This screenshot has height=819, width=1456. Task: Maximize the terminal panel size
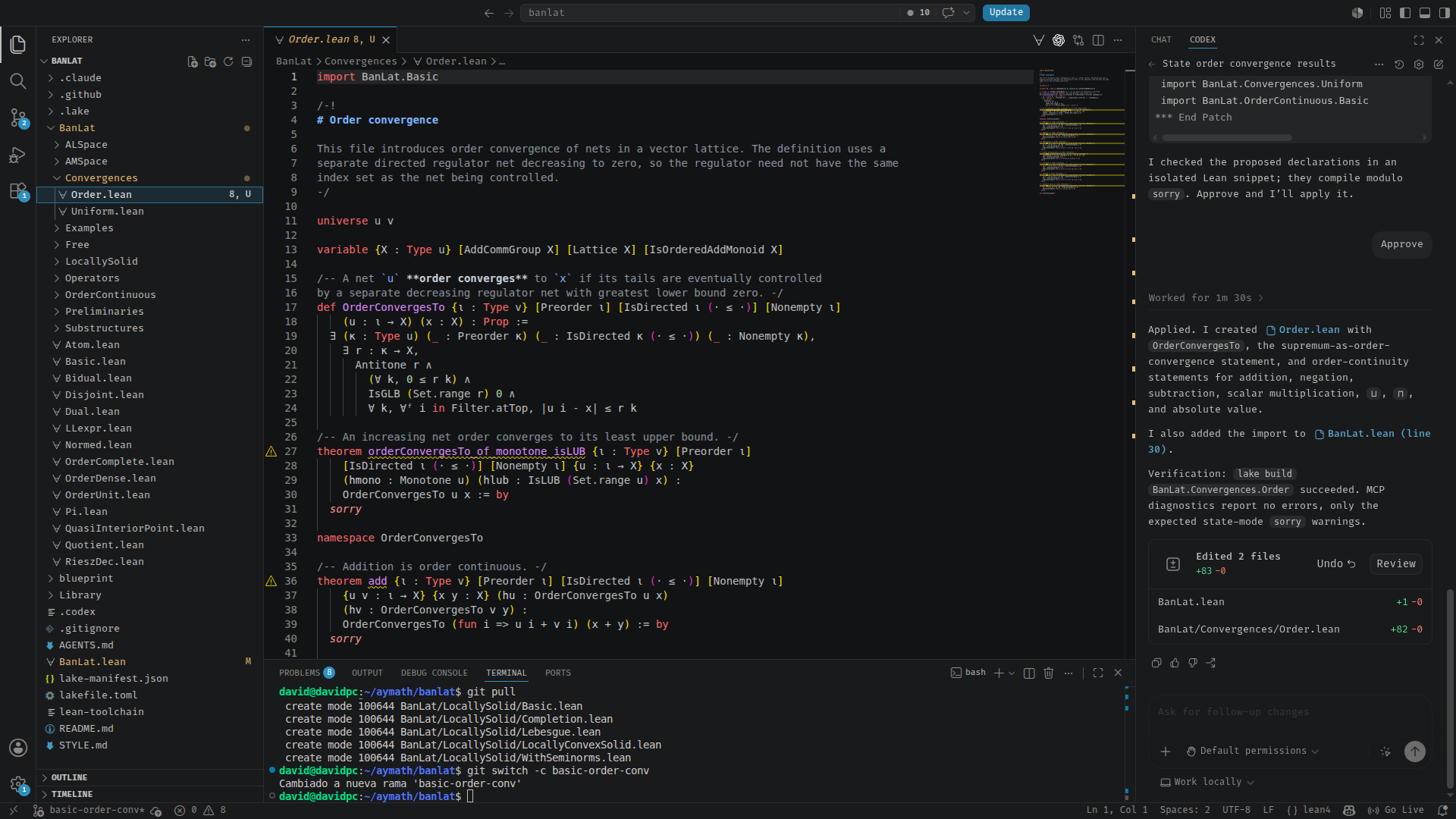click(x=1098, y=673)
